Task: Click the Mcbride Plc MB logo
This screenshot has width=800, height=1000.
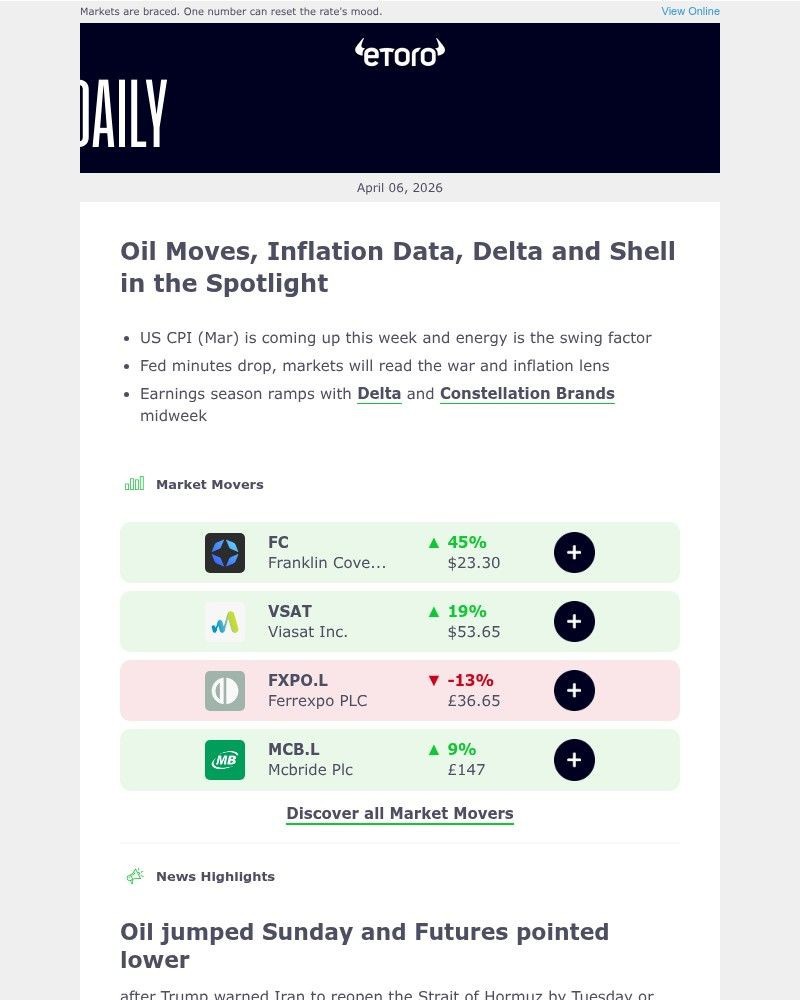Action: [224, 759]
